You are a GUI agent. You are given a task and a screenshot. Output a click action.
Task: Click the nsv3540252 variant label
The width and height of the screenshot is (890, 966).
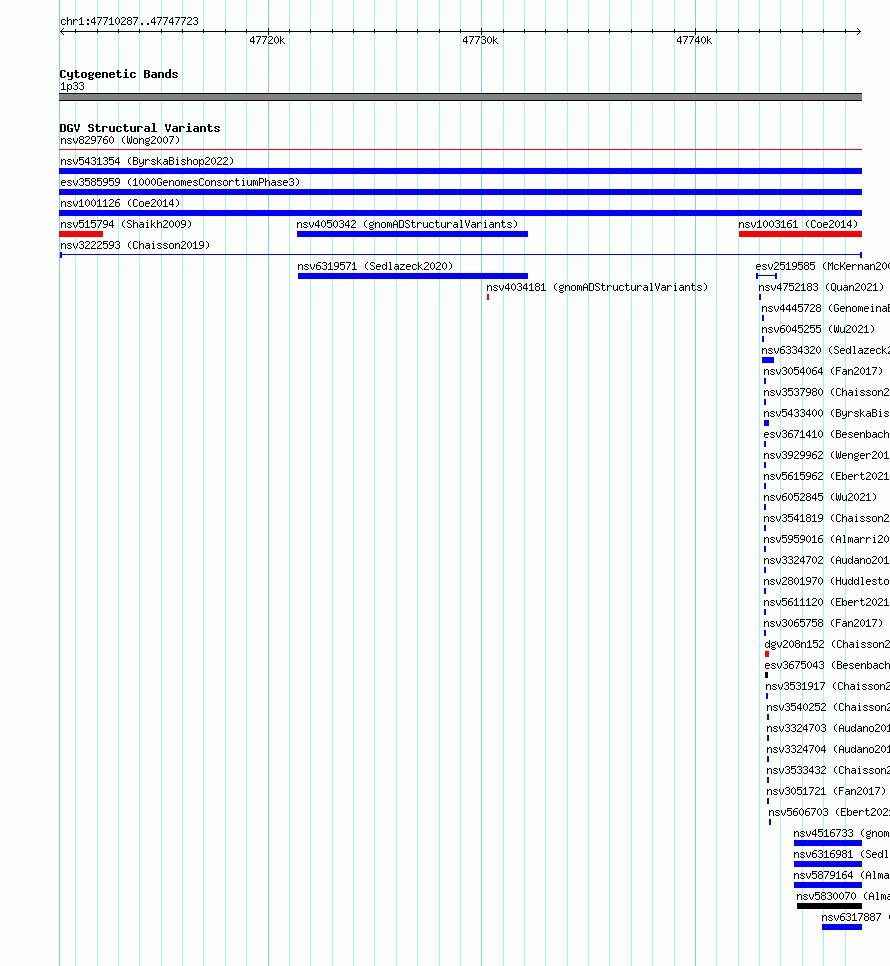pyautogui.click(x=828, y=707)
